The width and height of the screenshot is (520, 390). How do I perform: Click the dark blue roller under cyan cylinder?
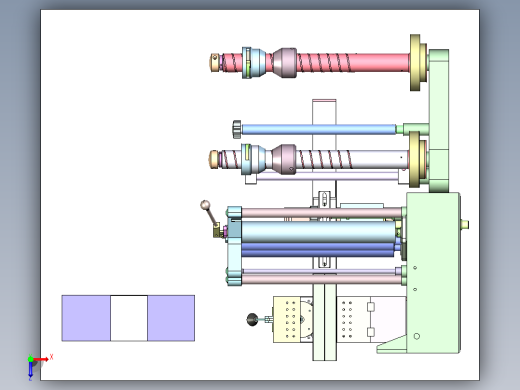pos(317,250)
